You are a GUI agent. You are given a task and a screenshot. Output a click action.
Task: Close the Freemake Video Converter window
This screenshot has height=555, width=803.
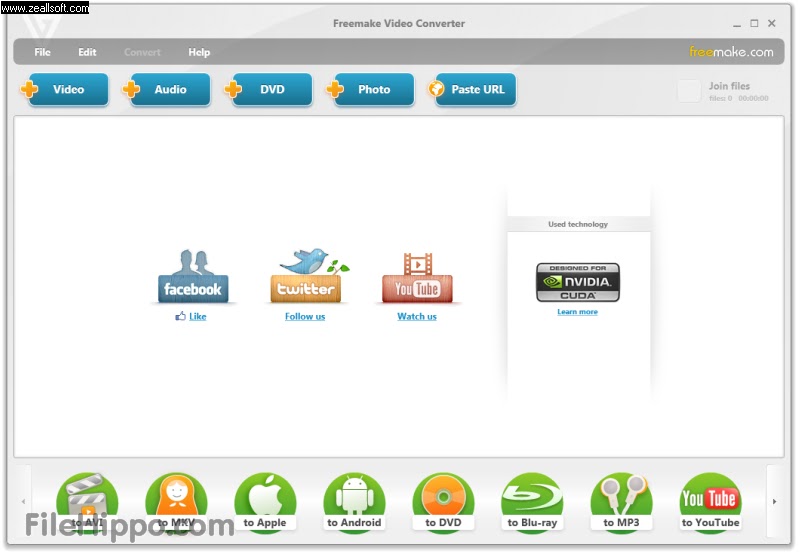(772, 23)
